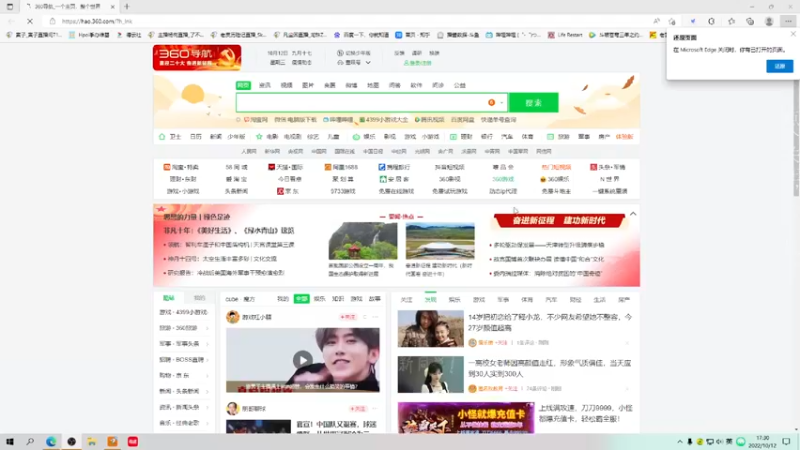Click the 天猫·国际 site icon
The height and width of the screenshot is (450, 800).
click(271, 167)
